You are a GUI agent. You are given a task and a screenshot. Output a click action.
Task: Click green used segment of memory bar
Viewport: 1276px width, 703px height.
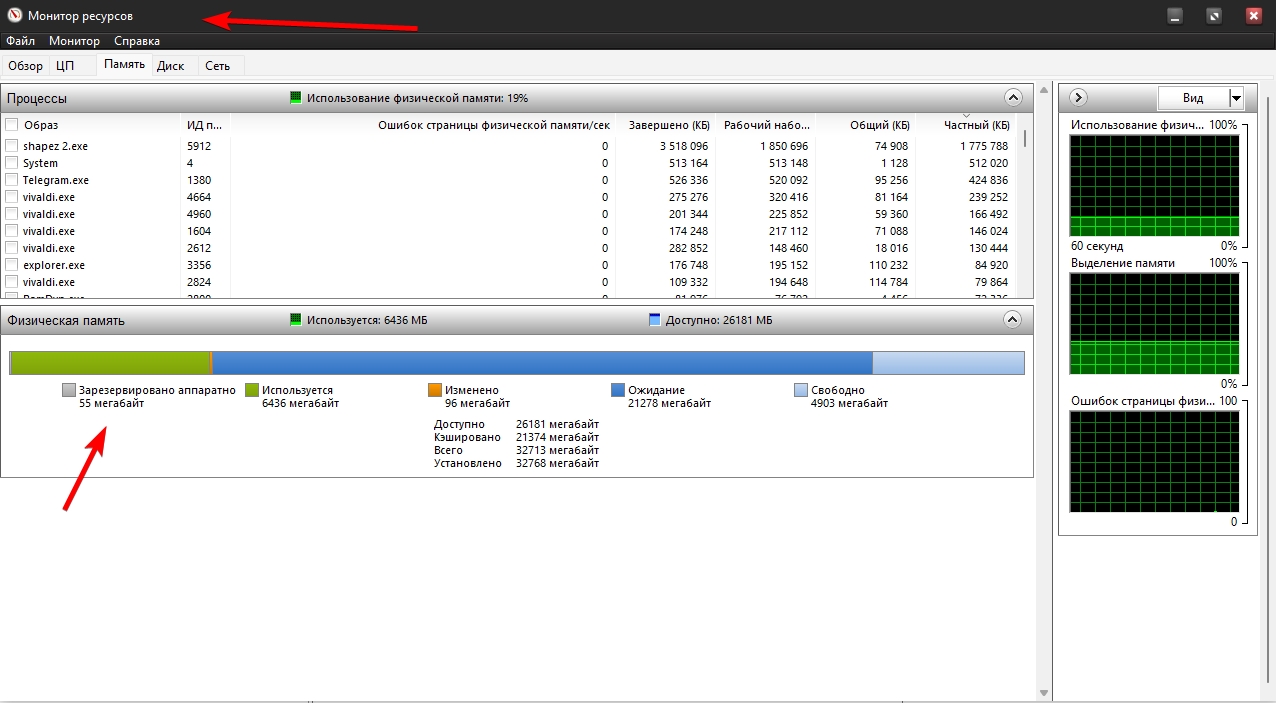click(109, 363)
